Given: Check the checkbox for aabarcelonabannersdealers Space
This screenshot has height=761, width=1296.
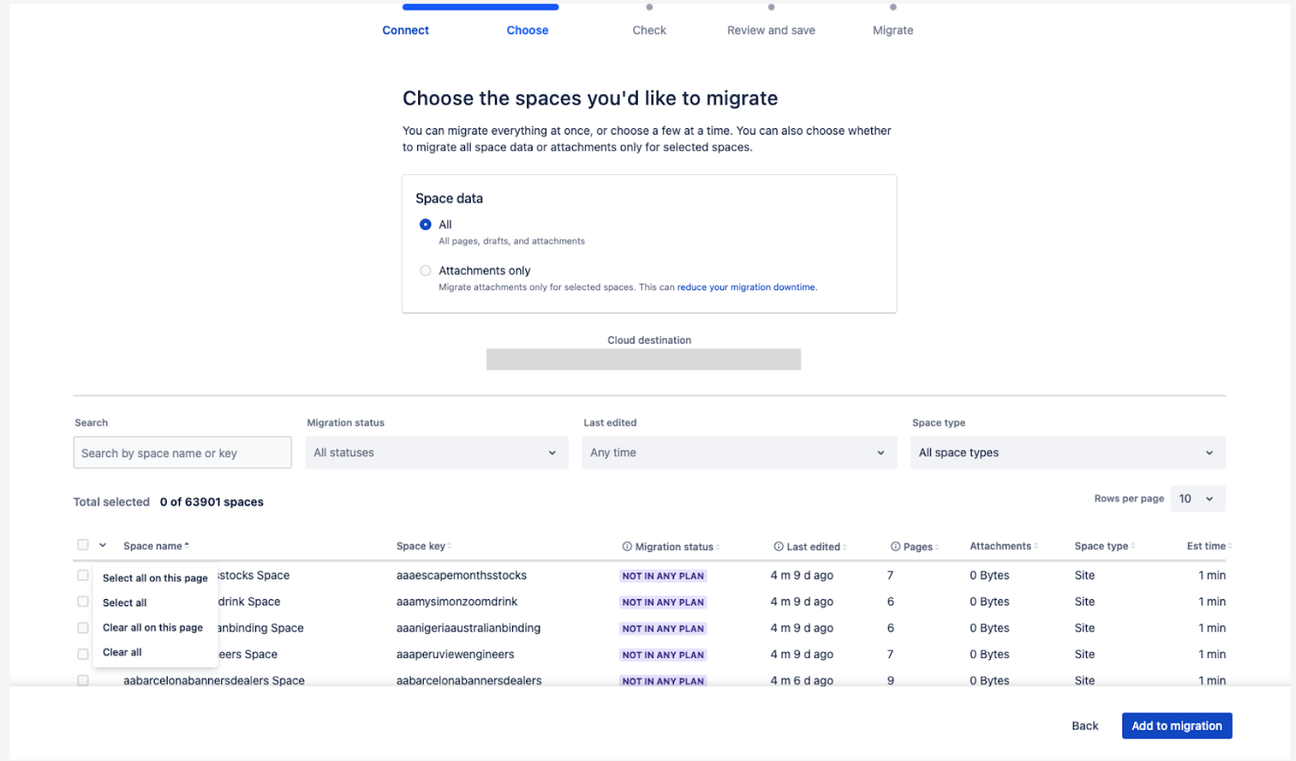Looking at the screenshot, I should pyautogui.click(x=82, y=680).
